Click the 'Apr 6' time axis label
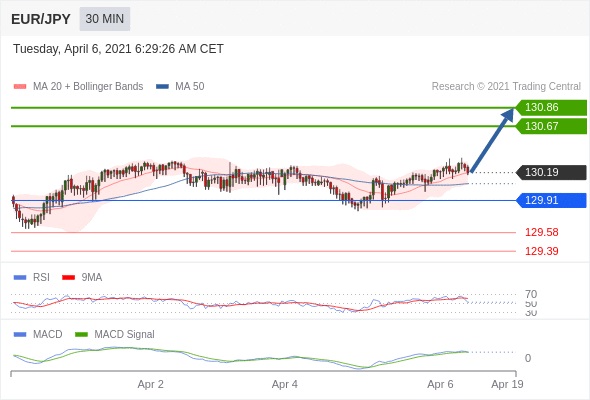 (x=440, y=384)
